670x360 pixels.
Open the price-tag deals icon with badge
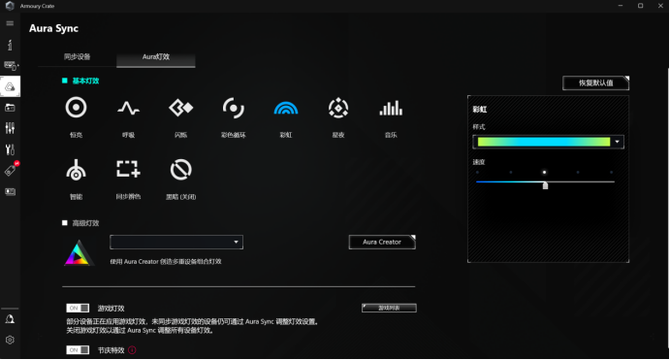click(11, 170)
